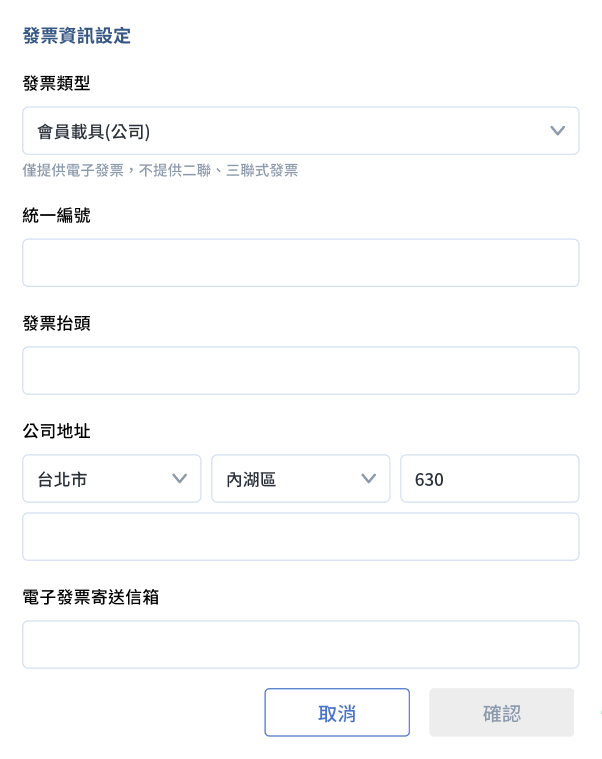Focus the 電子發票寄送信箱 email input
Screen dimensions: 602x759
tap(300, 645)
